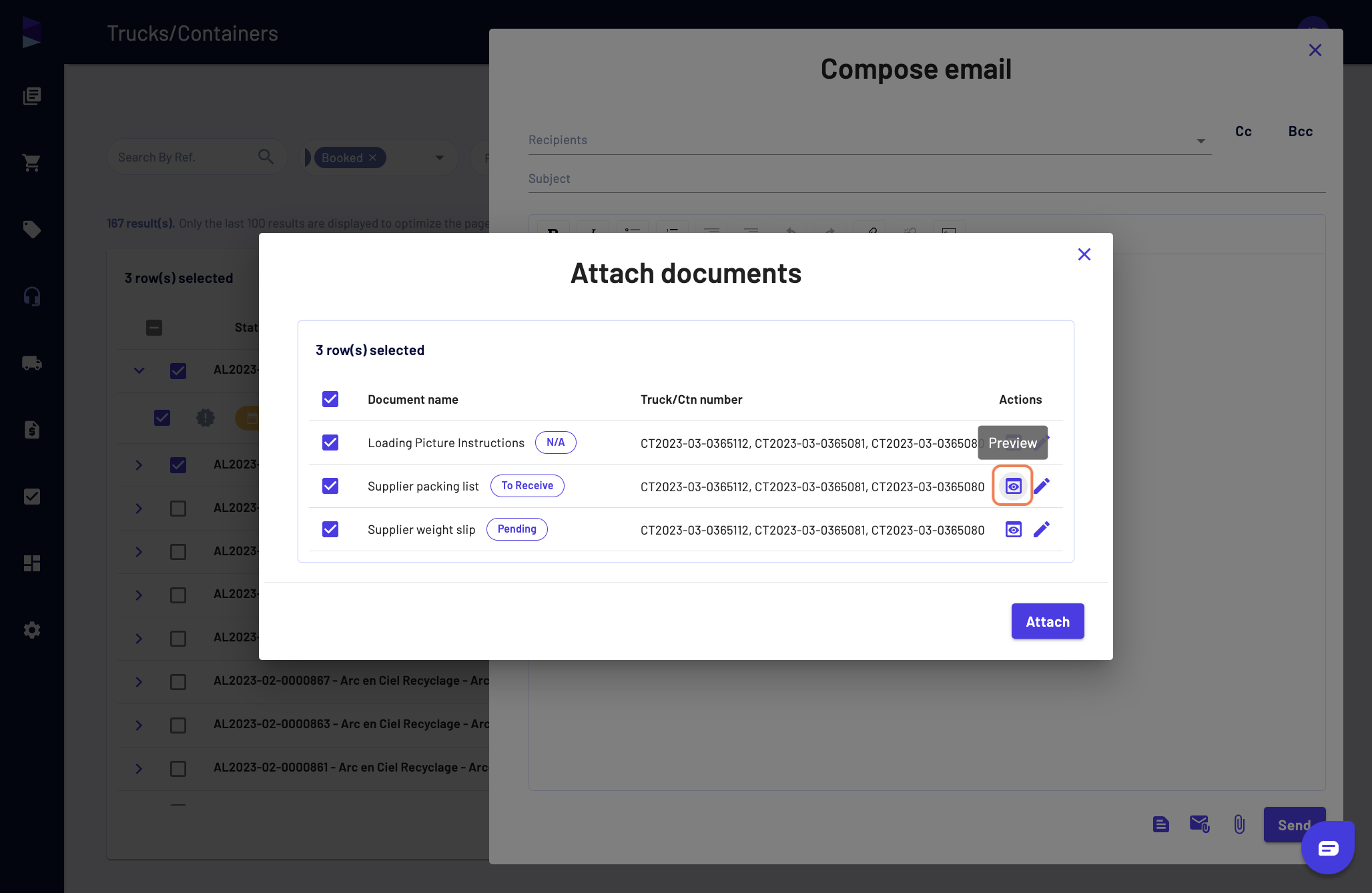Edit the Supplier packing list document
Screen dimensions: 1372x893
[1042, 486]
